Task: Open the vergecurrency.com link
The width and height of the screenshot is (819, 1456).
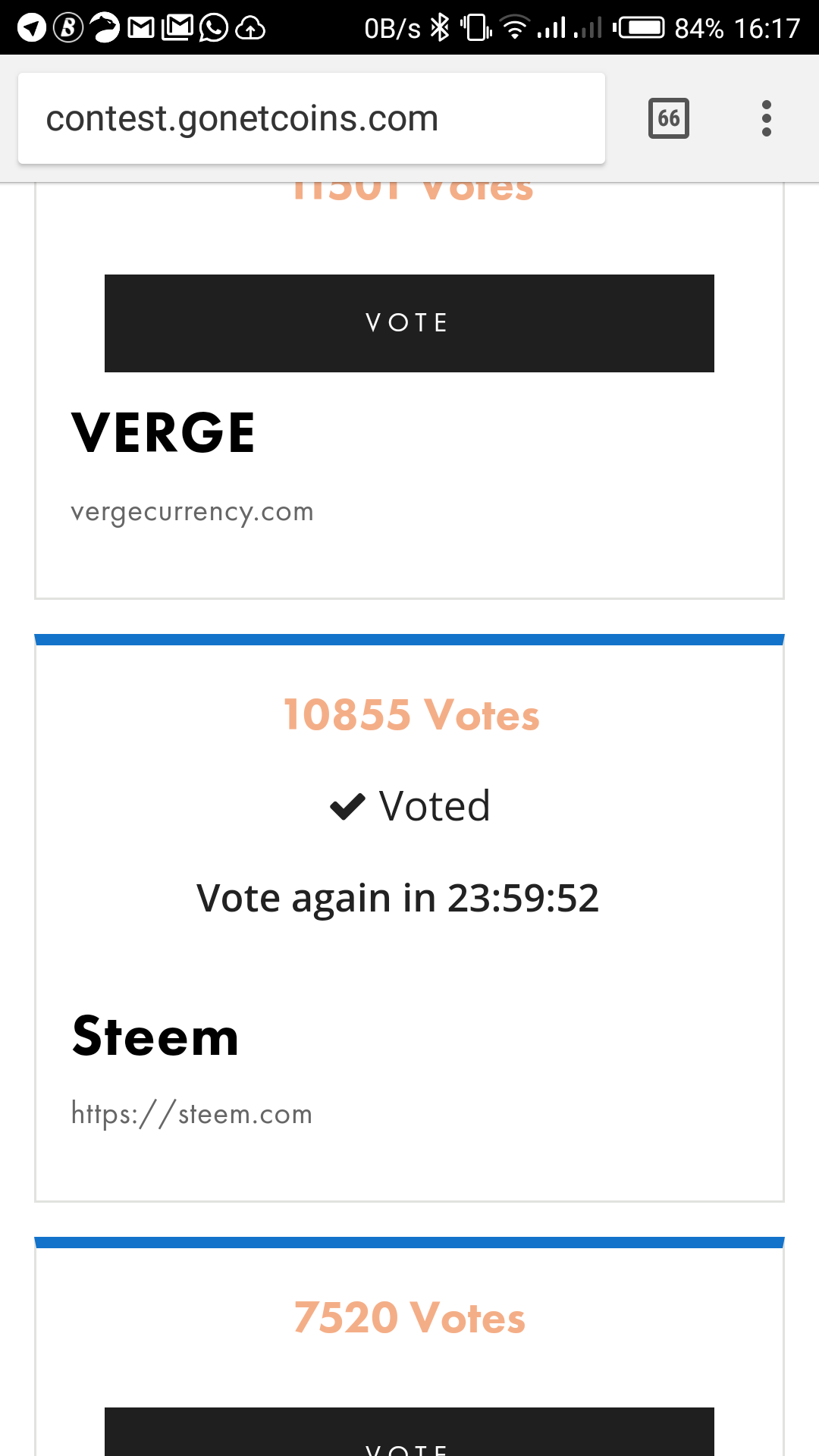Action: click(x=192, y=512)
